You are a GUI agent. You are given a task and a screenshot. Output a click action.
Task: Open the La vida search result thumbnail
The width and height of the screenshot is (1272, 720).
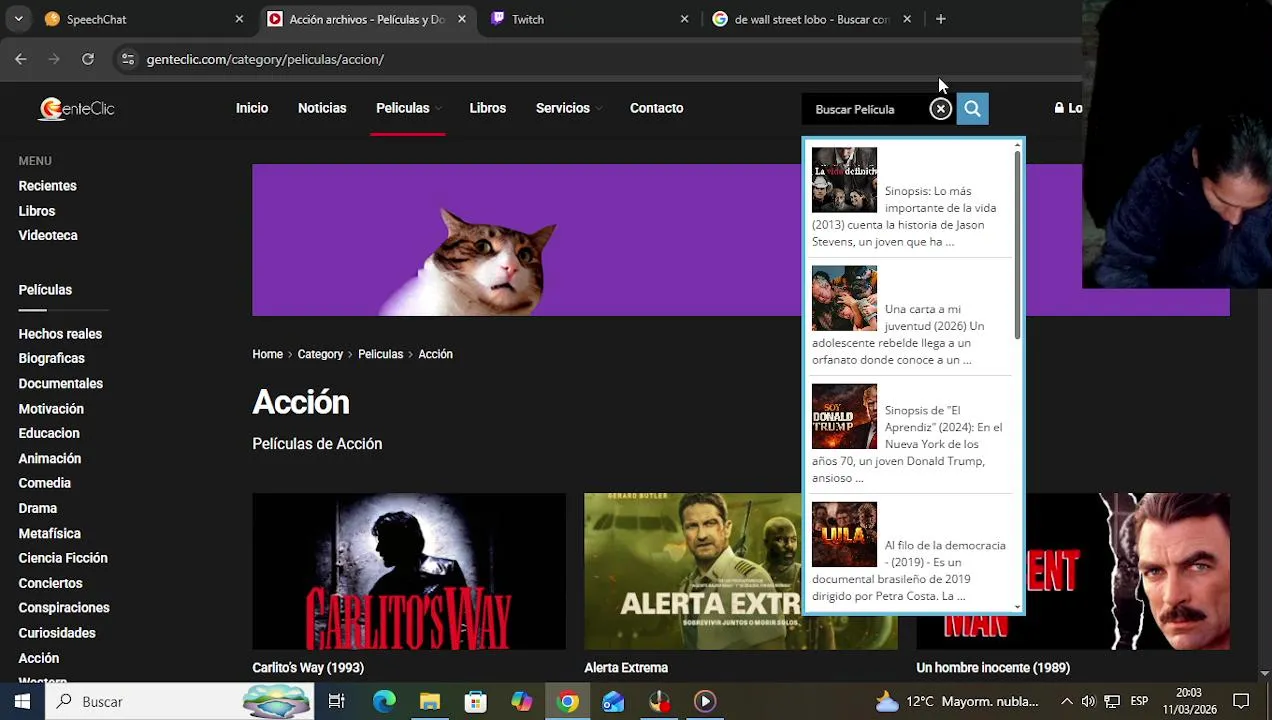pyautogui.click(x=844, y=180)
